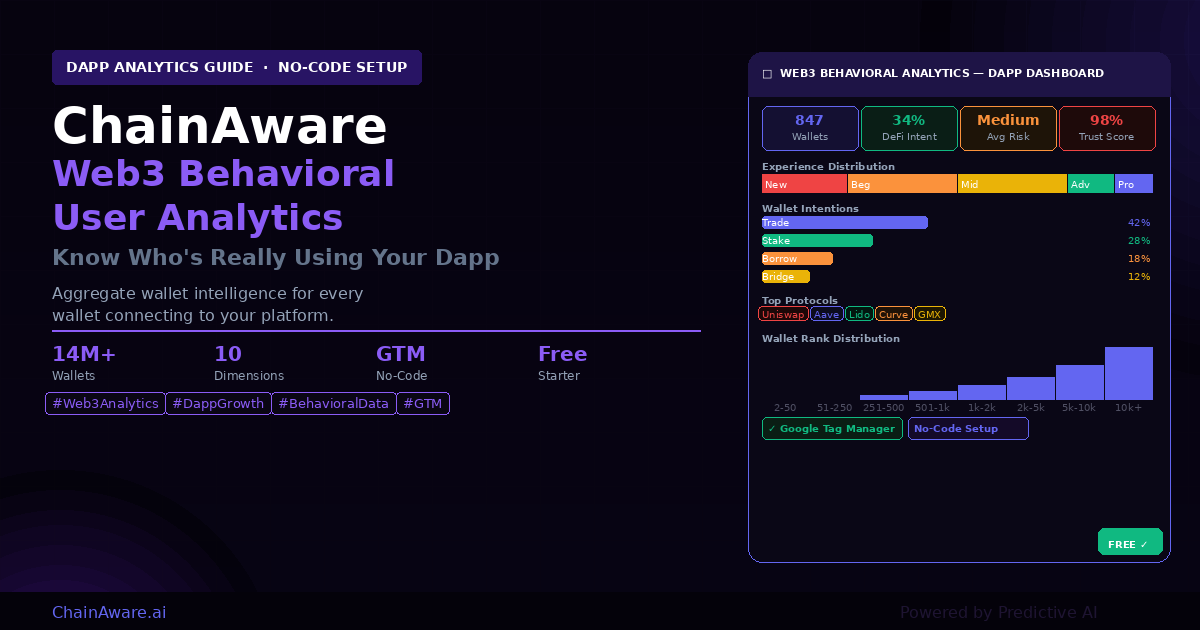Click the Trade intention bar
This screenshot has height=630, width=1200.
pyautogui.click(x=844, y=223)
